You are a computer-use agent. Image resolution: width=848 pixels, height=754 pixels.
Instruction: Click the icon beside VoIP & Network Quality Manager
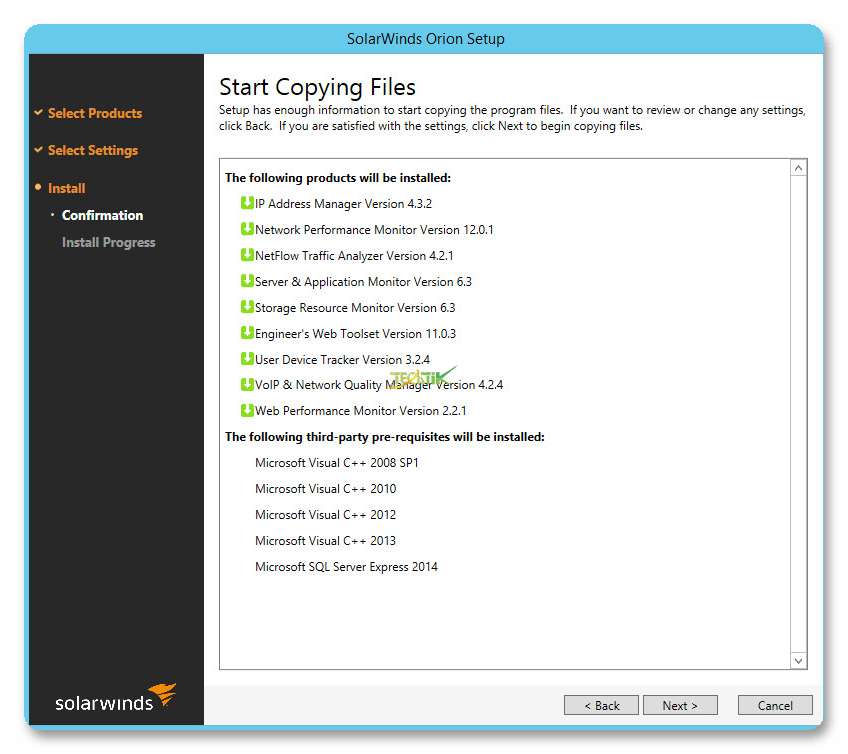click(247, 385)
